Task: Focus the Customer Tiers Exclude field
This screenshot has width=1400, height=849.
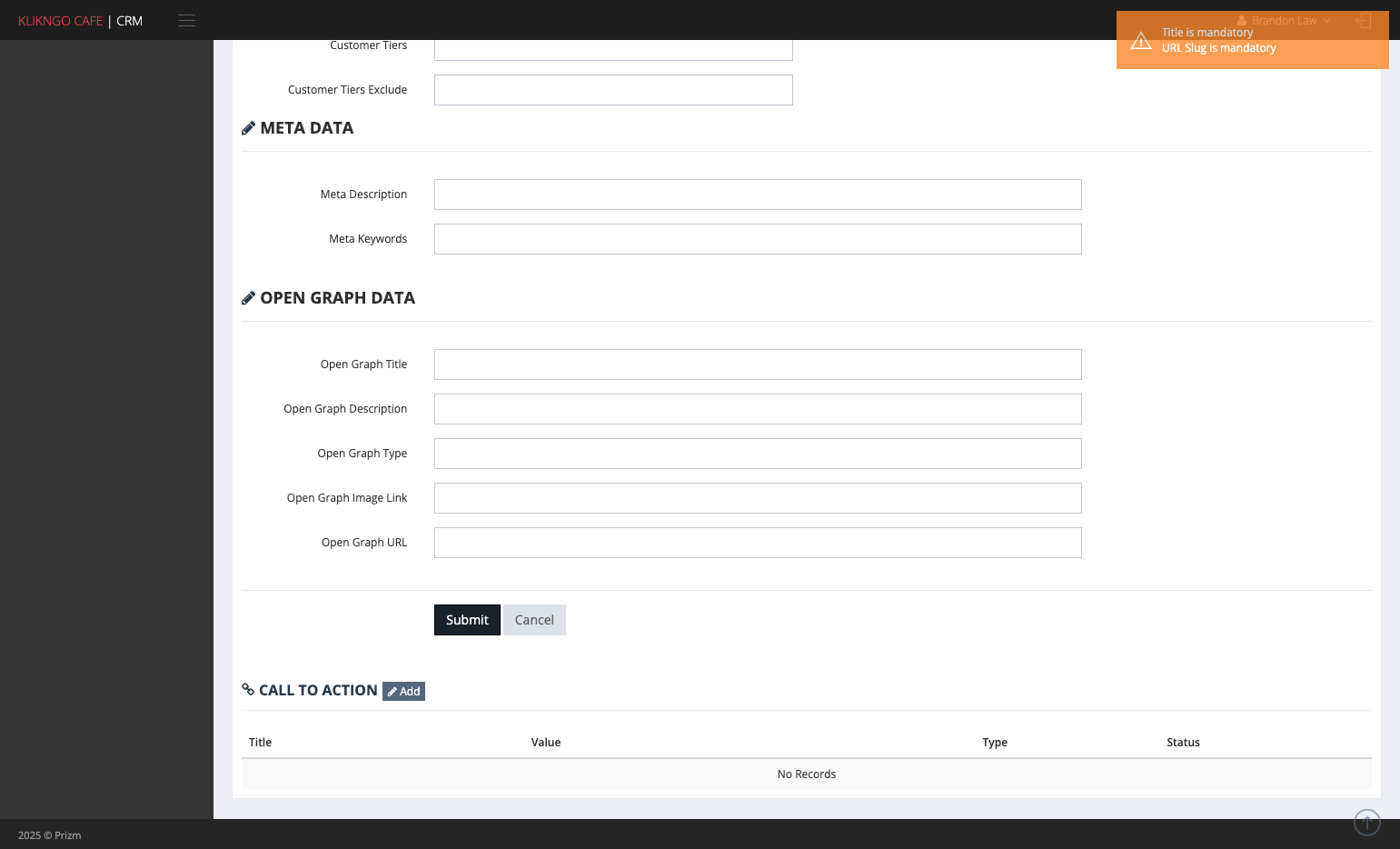Action: [x=613, y=90]
